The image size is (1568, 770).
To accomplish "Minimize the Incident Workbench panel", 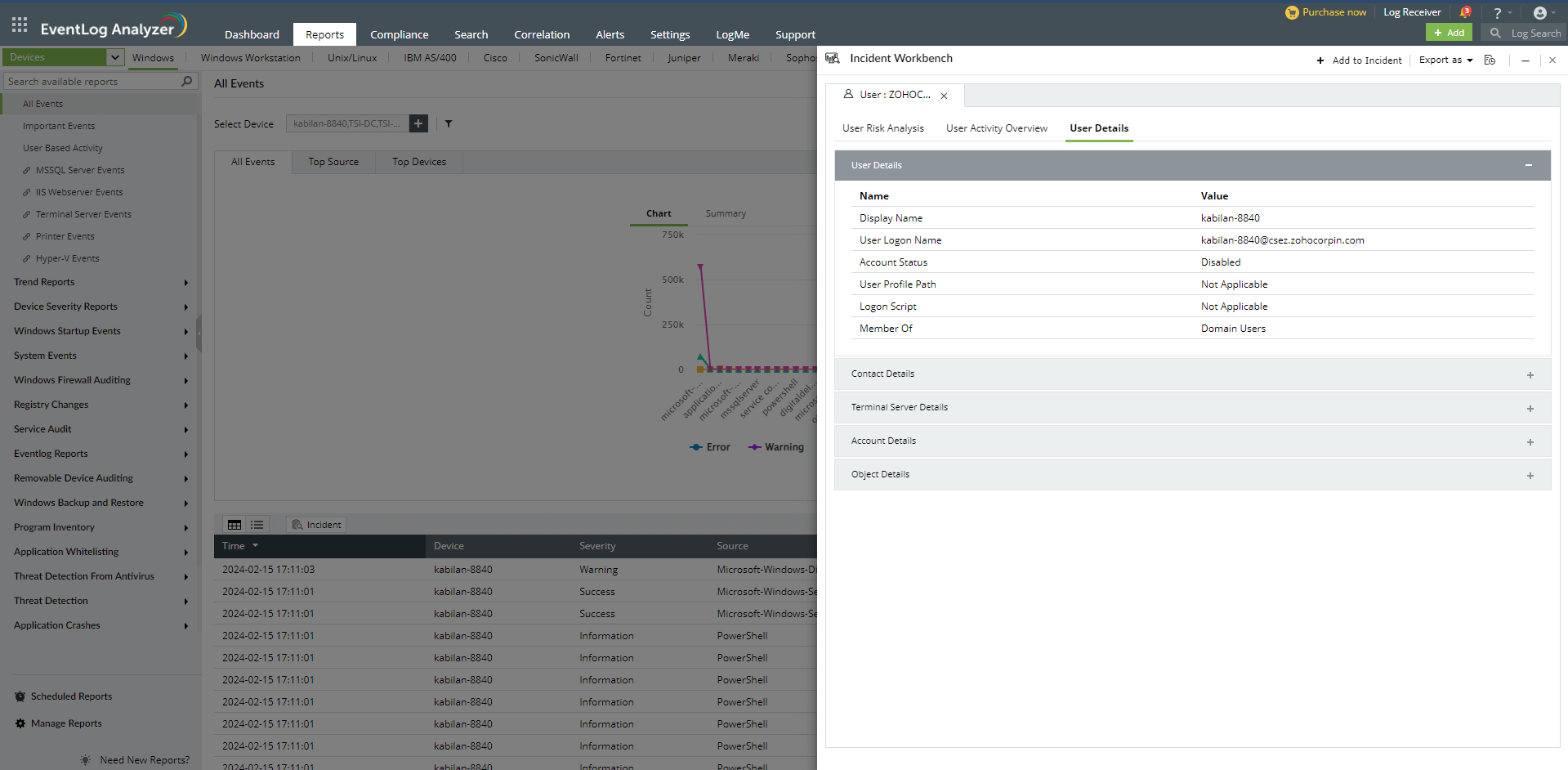I will point(1526,60).
